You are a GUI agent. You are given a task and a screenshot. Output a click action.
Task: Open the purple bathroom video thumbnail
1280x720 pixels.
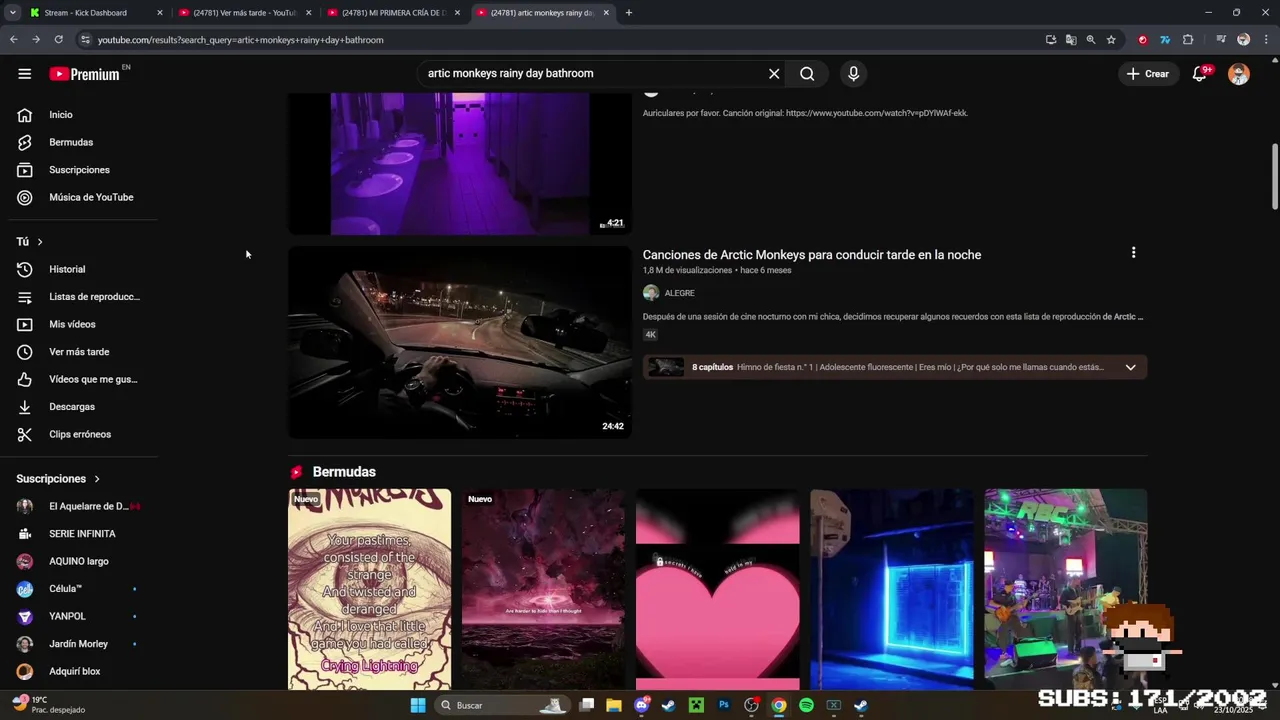point(460,164)
